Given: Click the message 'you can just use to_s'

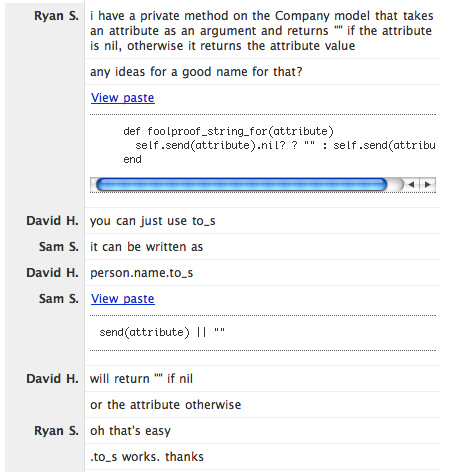Looking at the screenshot, I should (x=153, y=221).
